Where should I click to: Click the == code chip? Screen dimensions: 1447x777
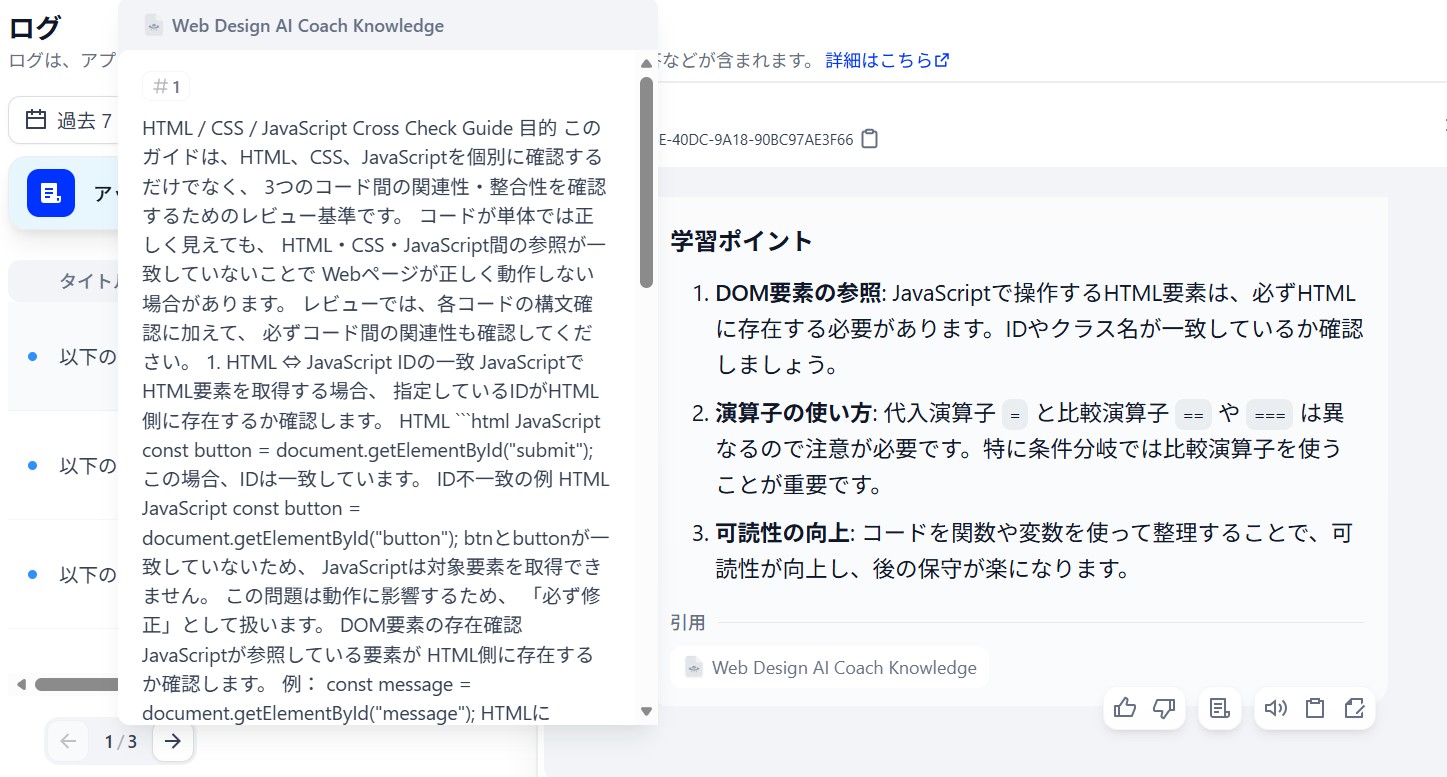pos(1193,414)
